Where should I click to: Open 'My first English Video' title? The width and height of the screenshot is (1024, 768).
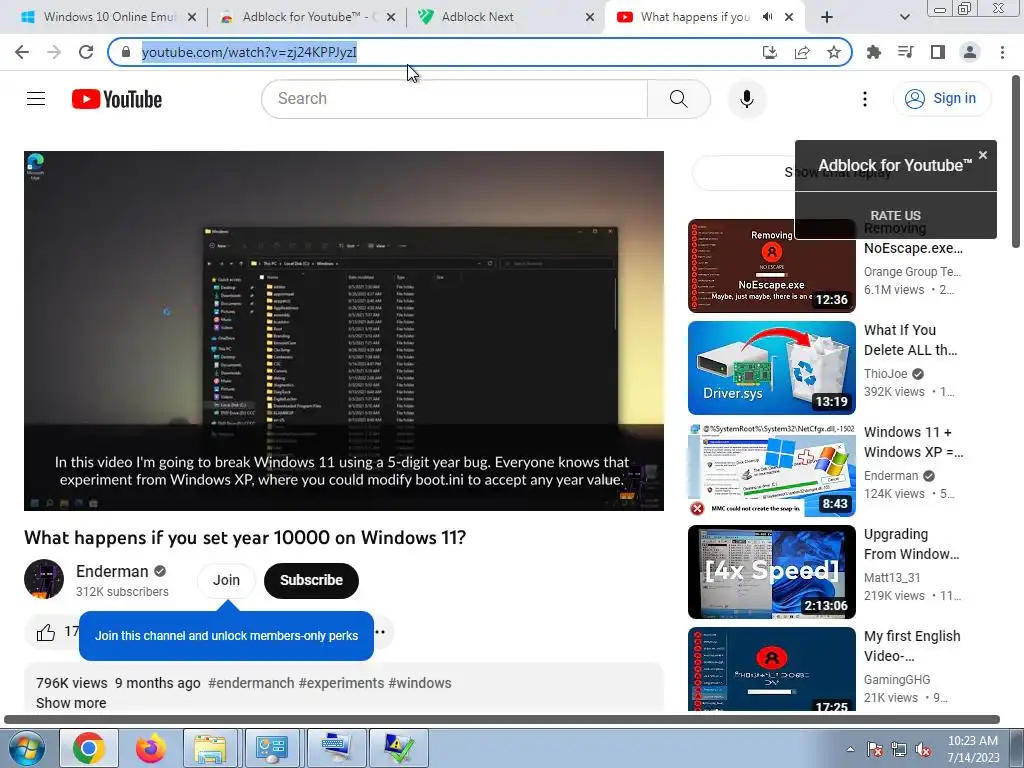pyautogui.click(x=912, y=646)
